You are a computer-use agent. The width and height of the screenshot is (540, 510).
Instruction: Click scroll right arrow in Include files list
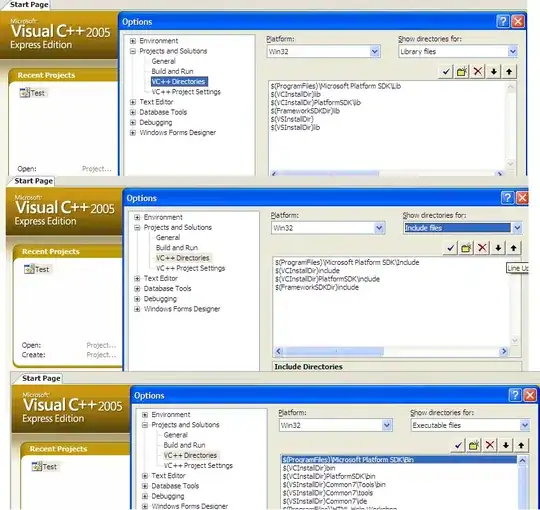click(x=504, y=351)
